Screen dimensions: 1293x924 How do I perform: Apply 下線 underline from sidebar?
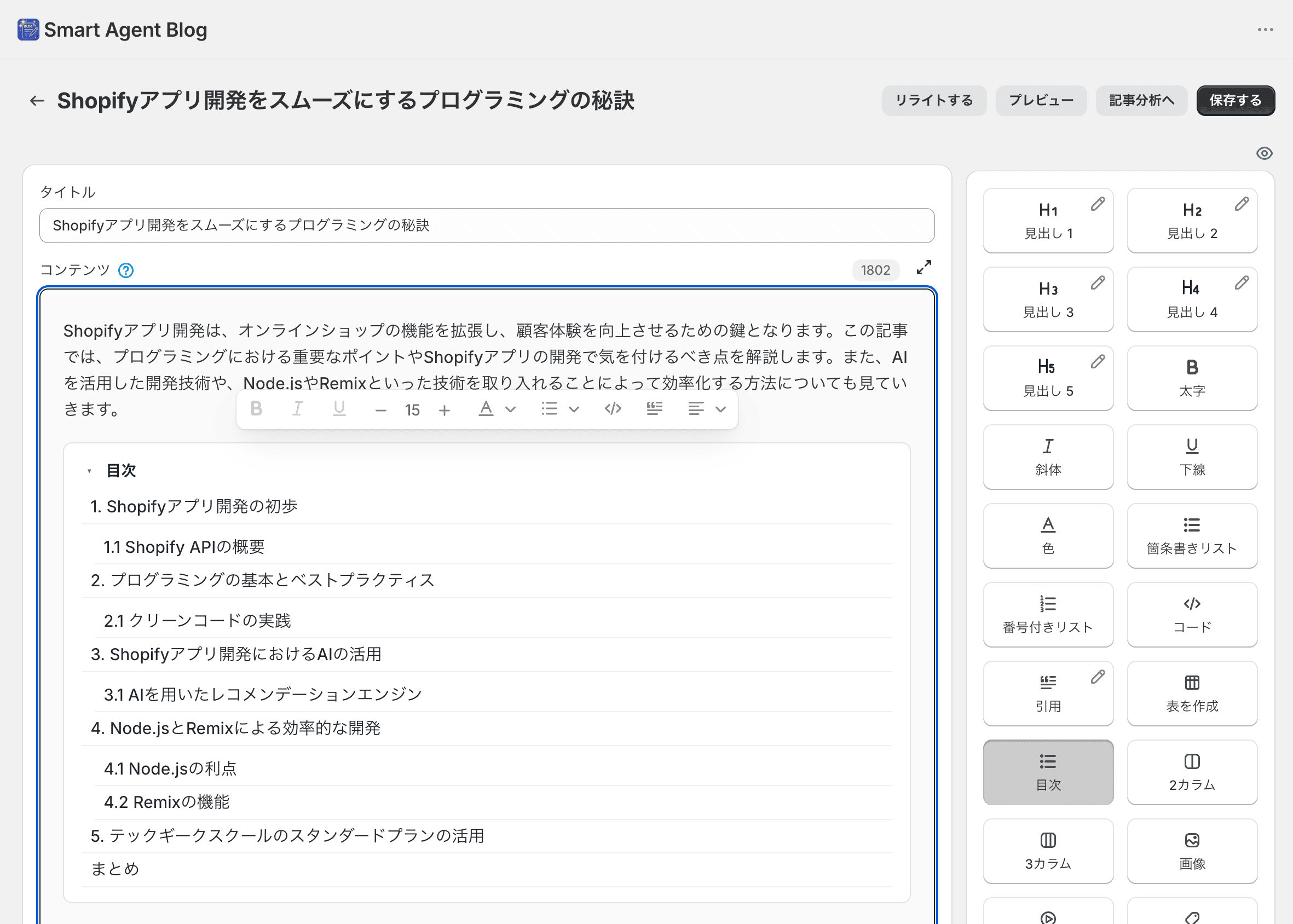click(1192, 457)
